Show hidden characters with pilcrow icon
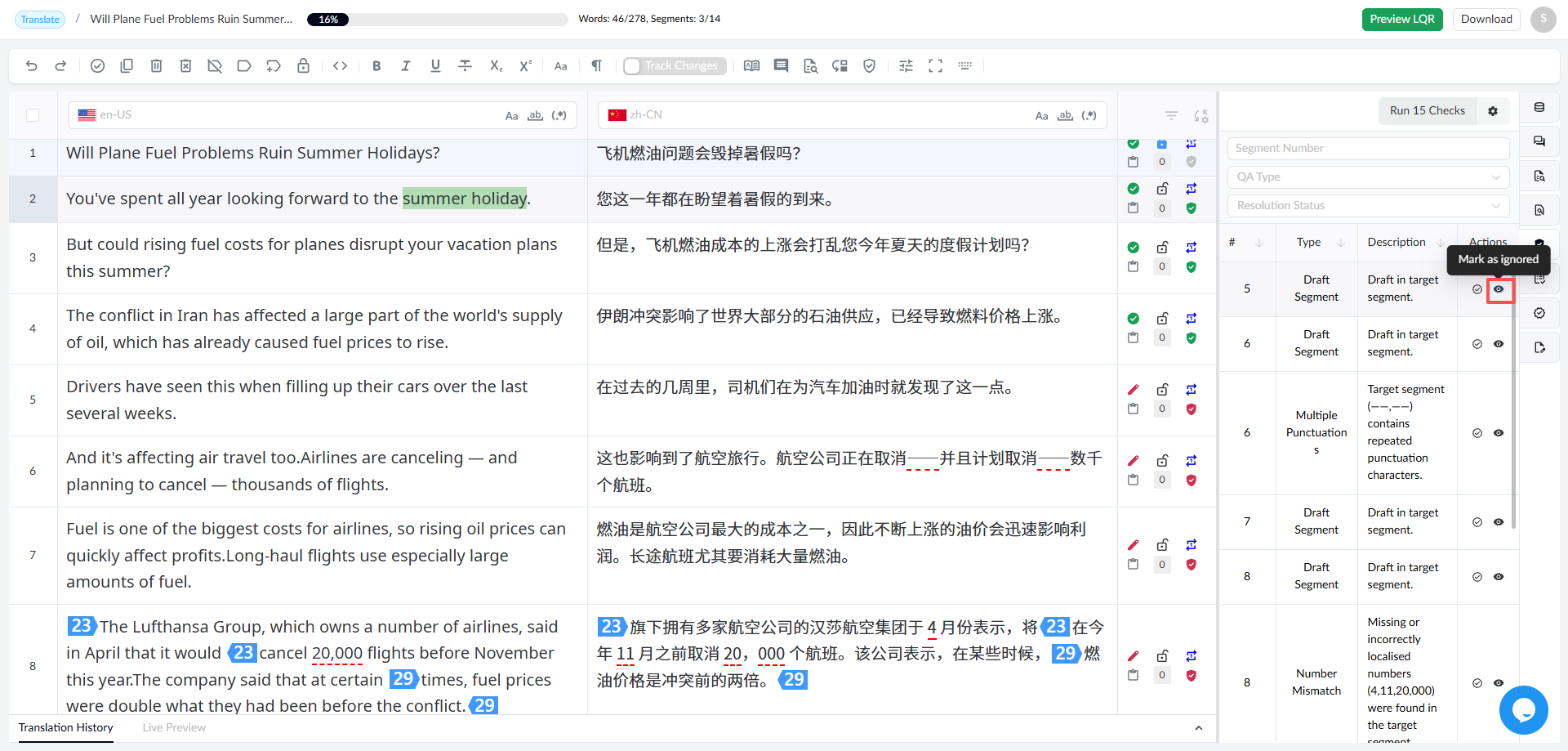The image size is (1568, 751). point(597,66)
